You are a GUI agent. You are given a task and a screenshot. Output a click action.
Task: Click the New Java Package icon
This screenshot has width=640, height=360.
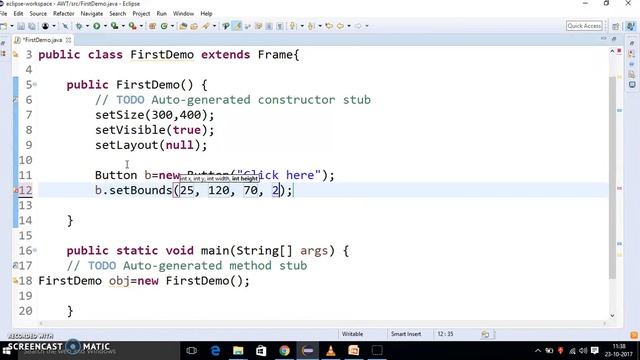(152, 26)
